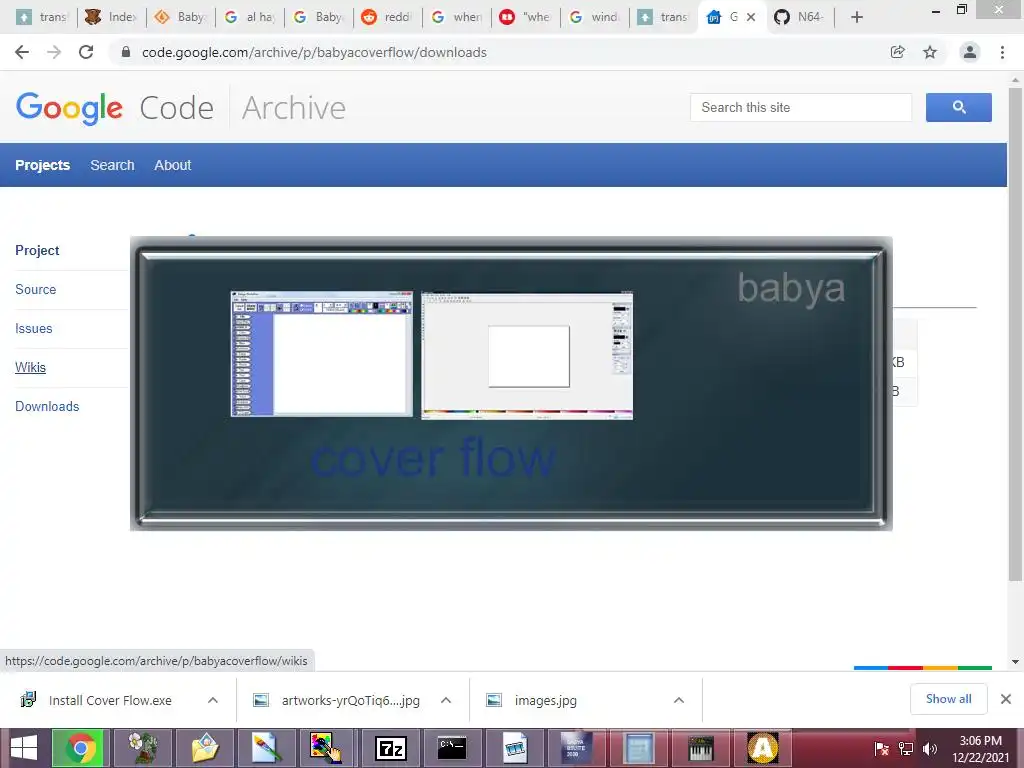Screen dimensions: 1024x768
Task: Open the Downloads sidebar link
Action: click(47, 406)
